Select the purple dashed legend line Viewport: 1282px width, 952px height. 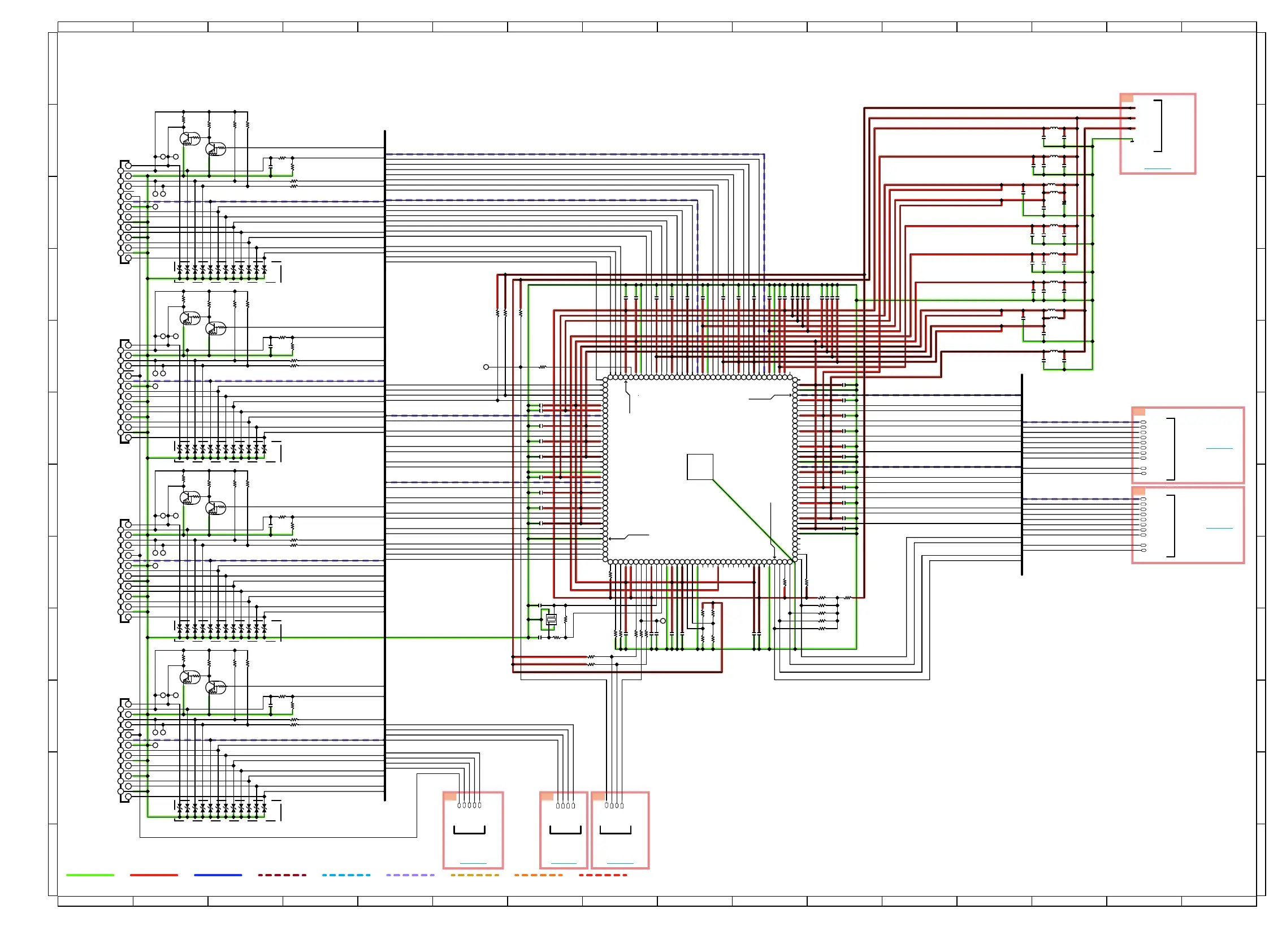point(410,875)
